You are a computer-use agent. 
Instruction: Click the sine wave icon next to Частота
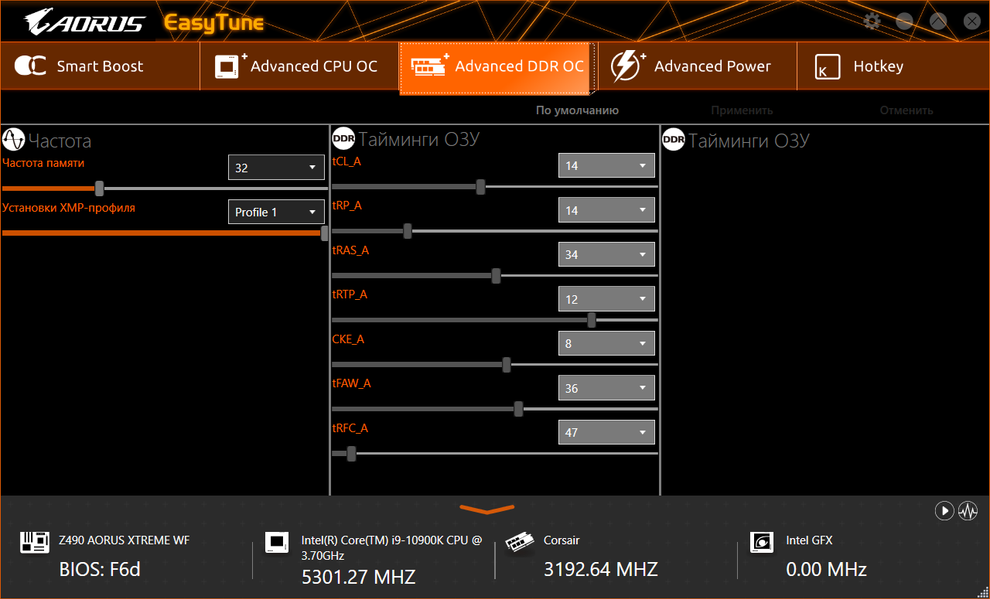click(x=13, y=139)
